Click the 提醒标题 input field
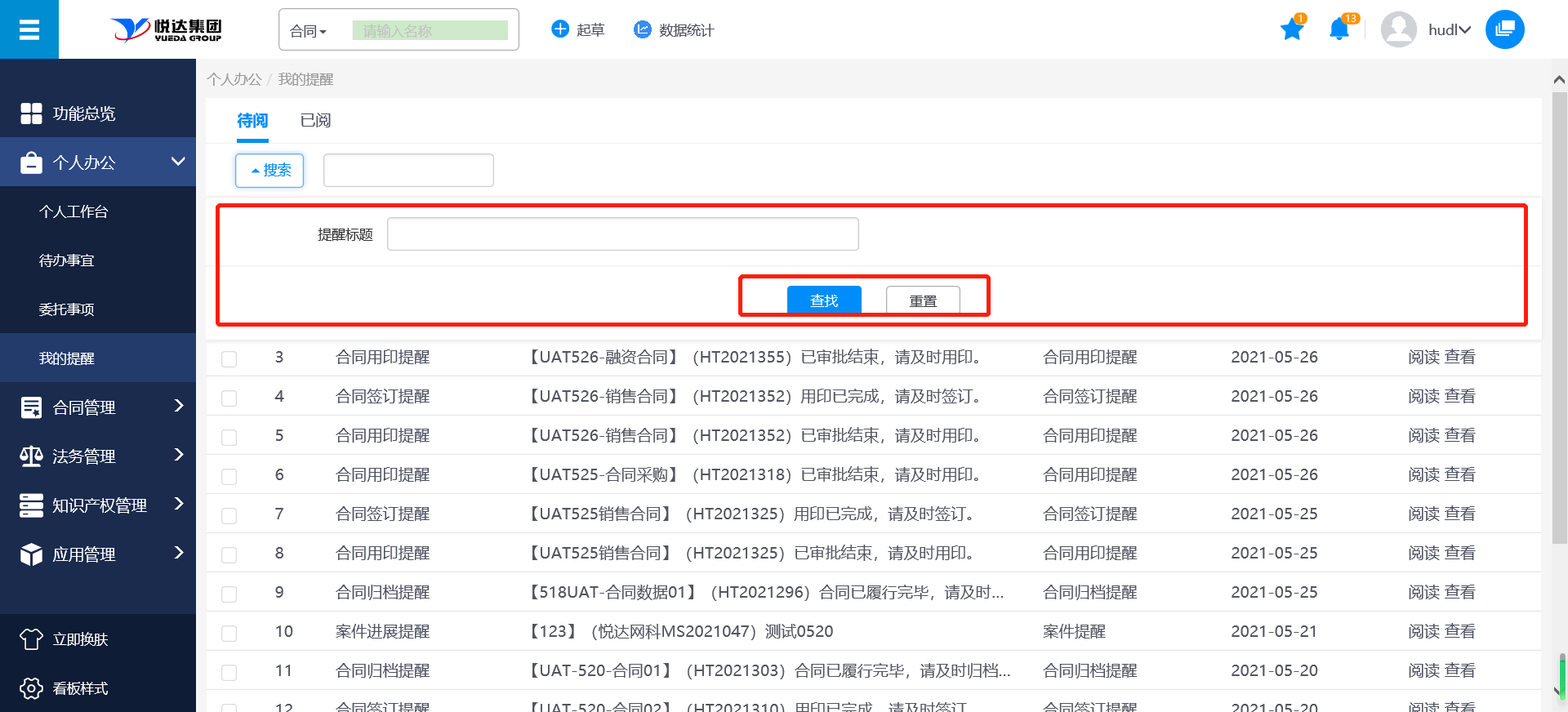This screenshot has height=712, width=1568. click(622, 234)
